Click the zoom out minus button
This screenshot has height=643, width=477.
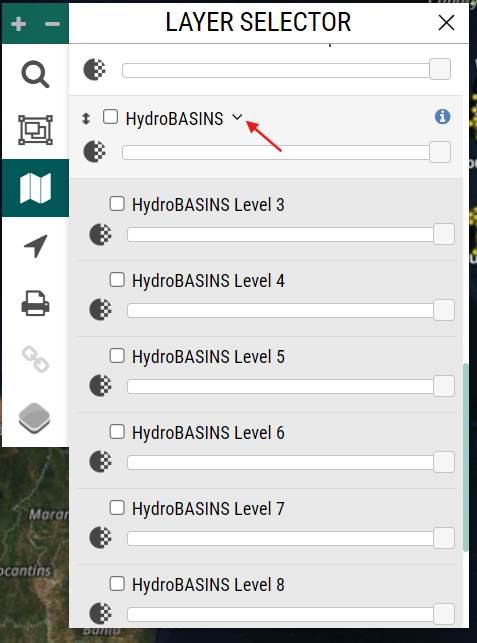click(x=52, y=24)
